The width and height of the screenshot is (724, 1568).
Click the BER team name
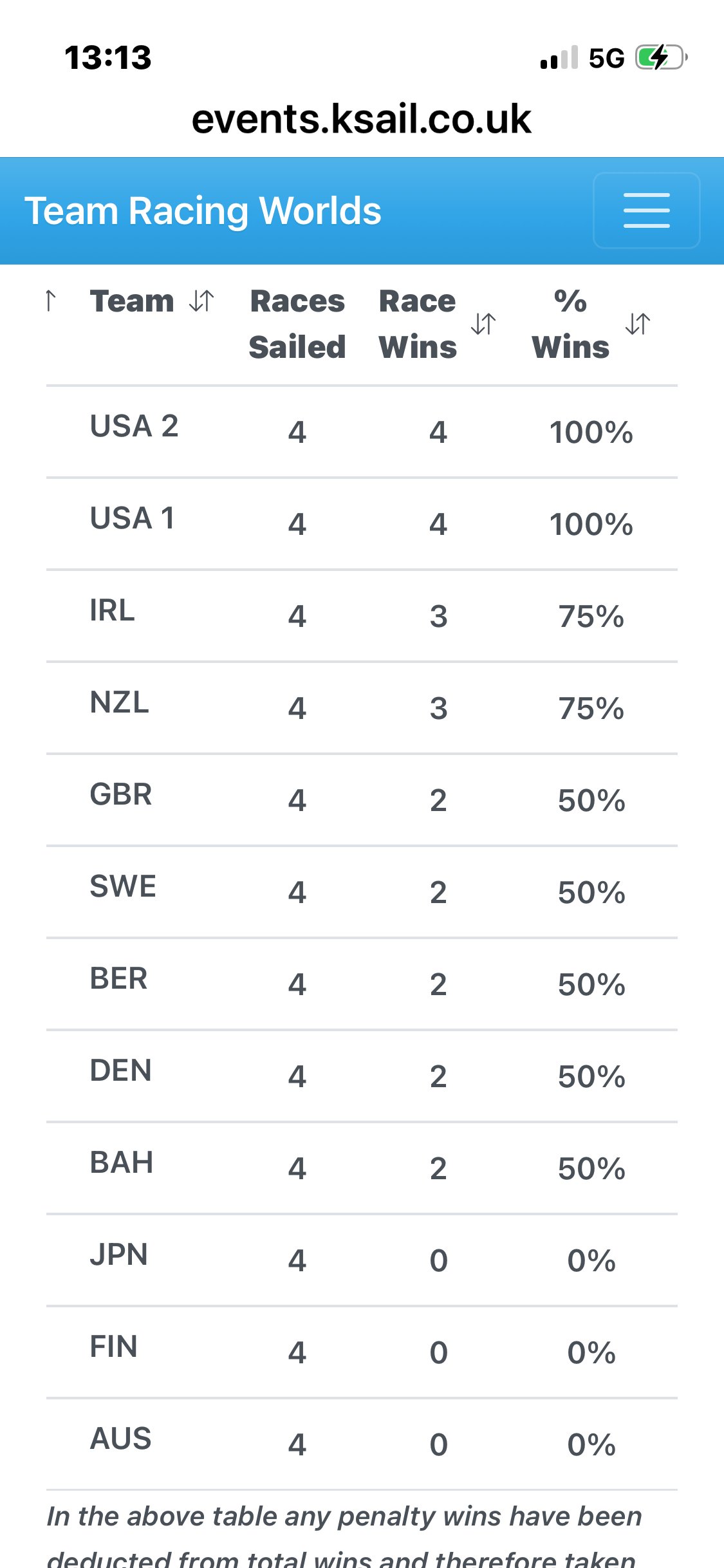point(118,978)
